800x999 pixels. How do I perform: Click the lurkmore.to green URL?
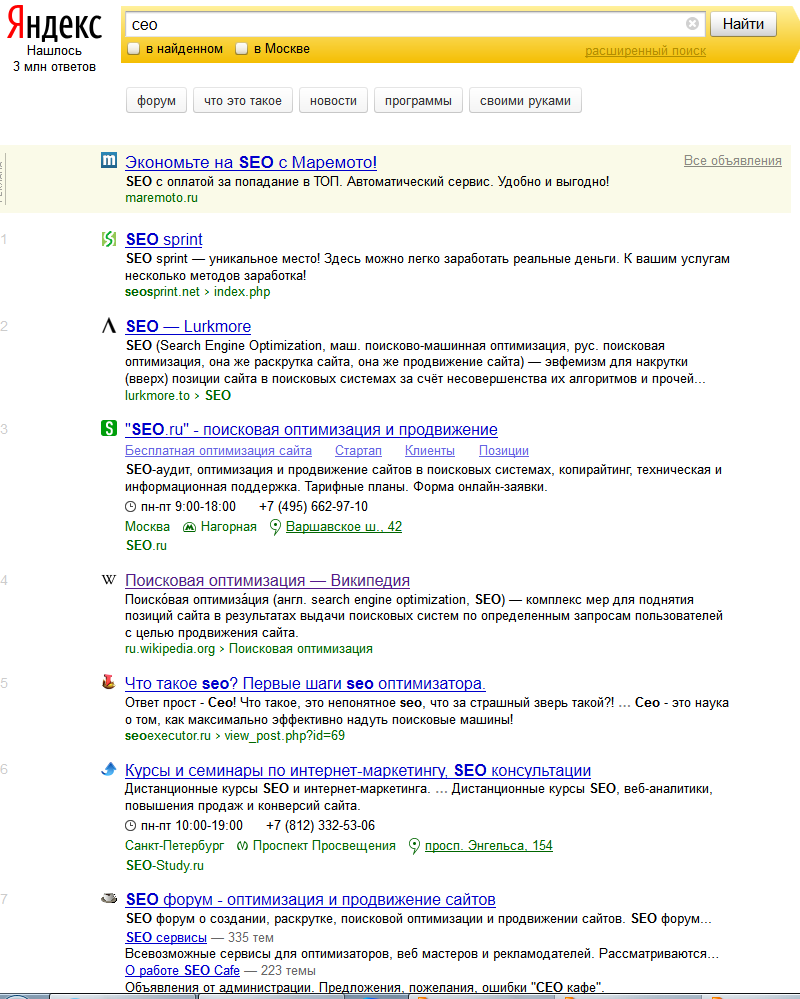click(157, 396)
